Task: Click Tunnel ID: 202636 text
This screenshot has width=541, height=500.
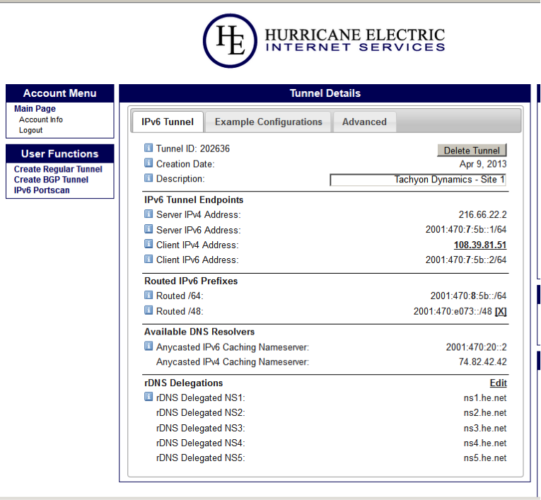Action: (x=193, y=149)
